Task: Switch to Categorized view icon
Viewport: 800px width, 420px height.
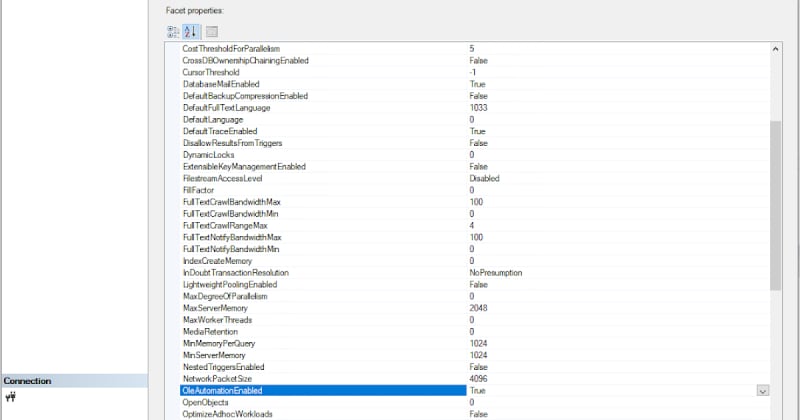Action: [x=173, y=32]
